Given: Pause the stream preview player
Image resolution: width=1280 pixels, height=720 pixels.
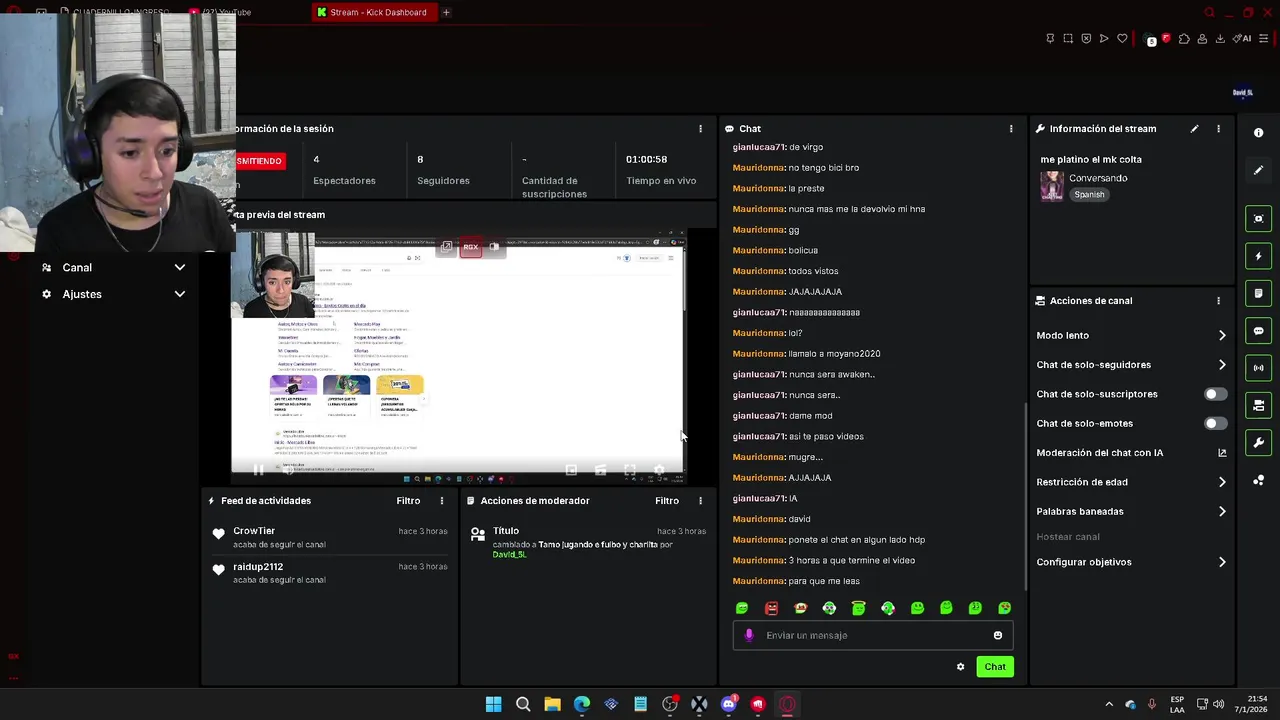Looking at the screenshot, I should (258, 470).
